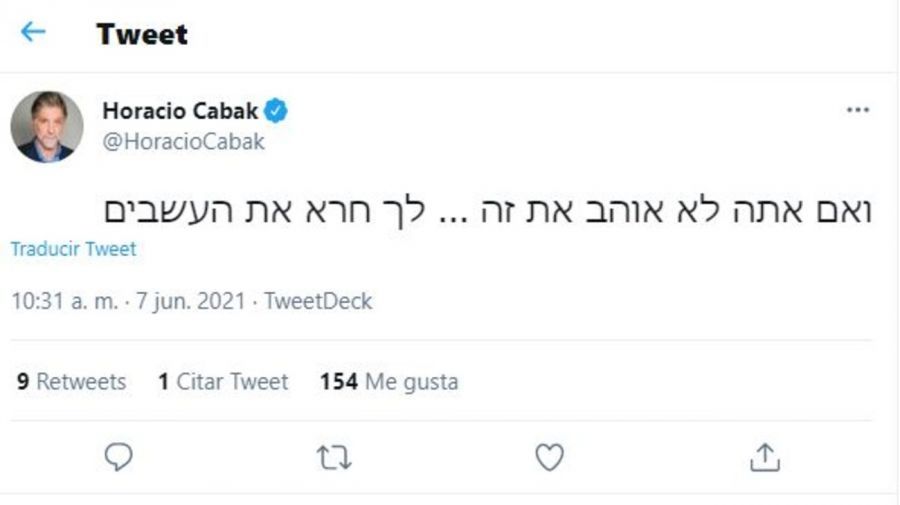Click the Traducir Tweet link

(x=73, y=249)
